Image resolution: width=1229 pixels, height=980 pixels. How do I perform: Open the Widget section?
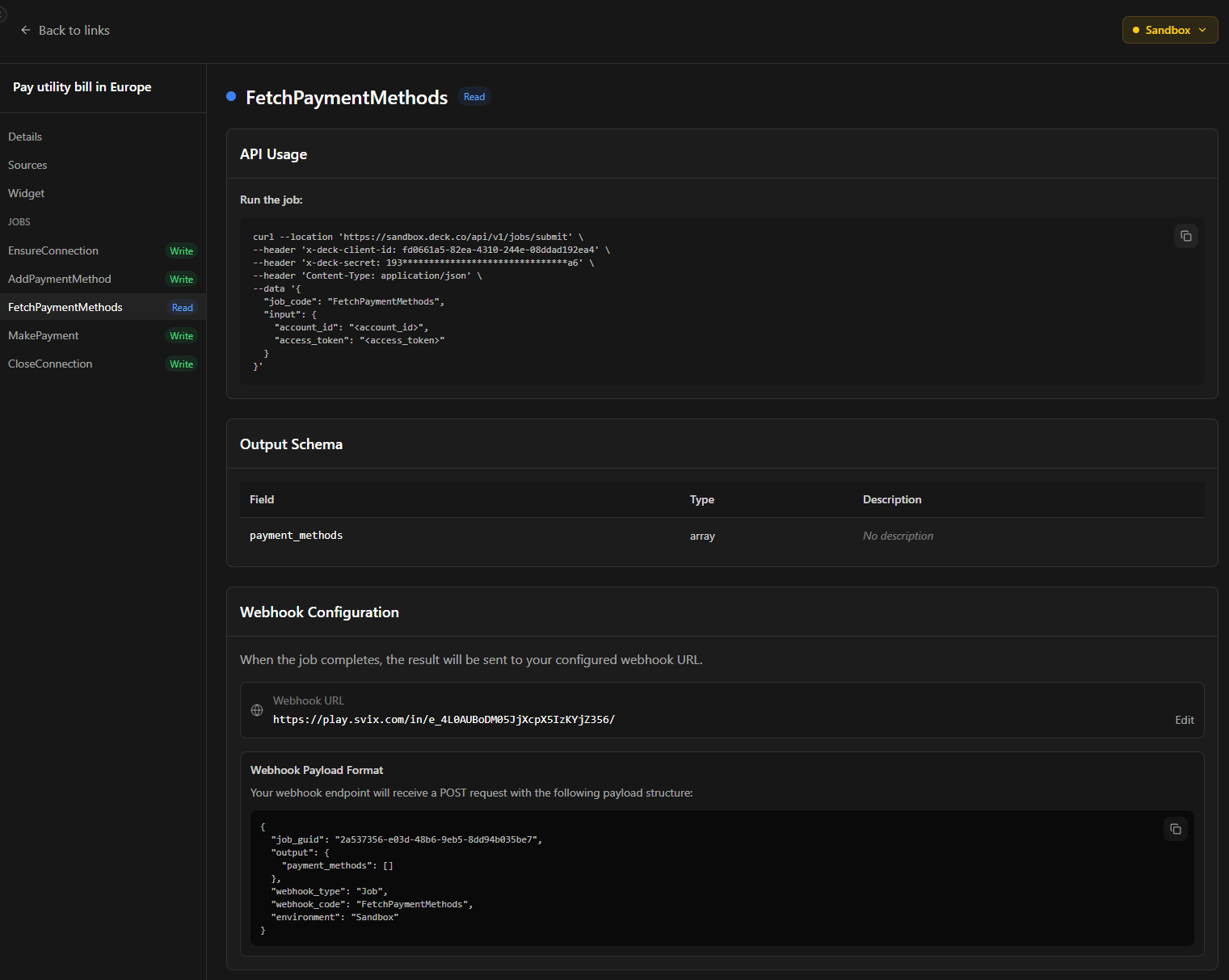tap(27, 193)
